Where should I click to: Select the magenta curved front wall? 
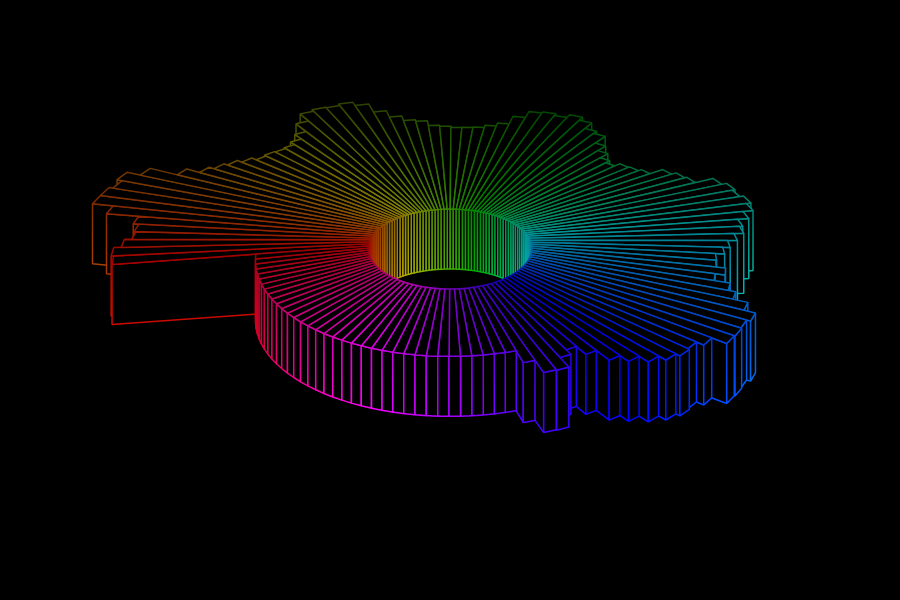tap(310, 355)
